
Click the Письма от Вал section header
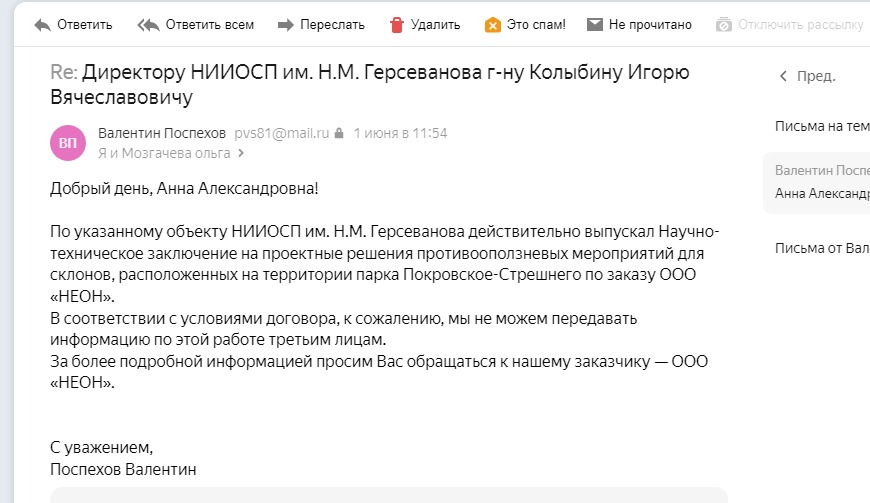(822, 248)
